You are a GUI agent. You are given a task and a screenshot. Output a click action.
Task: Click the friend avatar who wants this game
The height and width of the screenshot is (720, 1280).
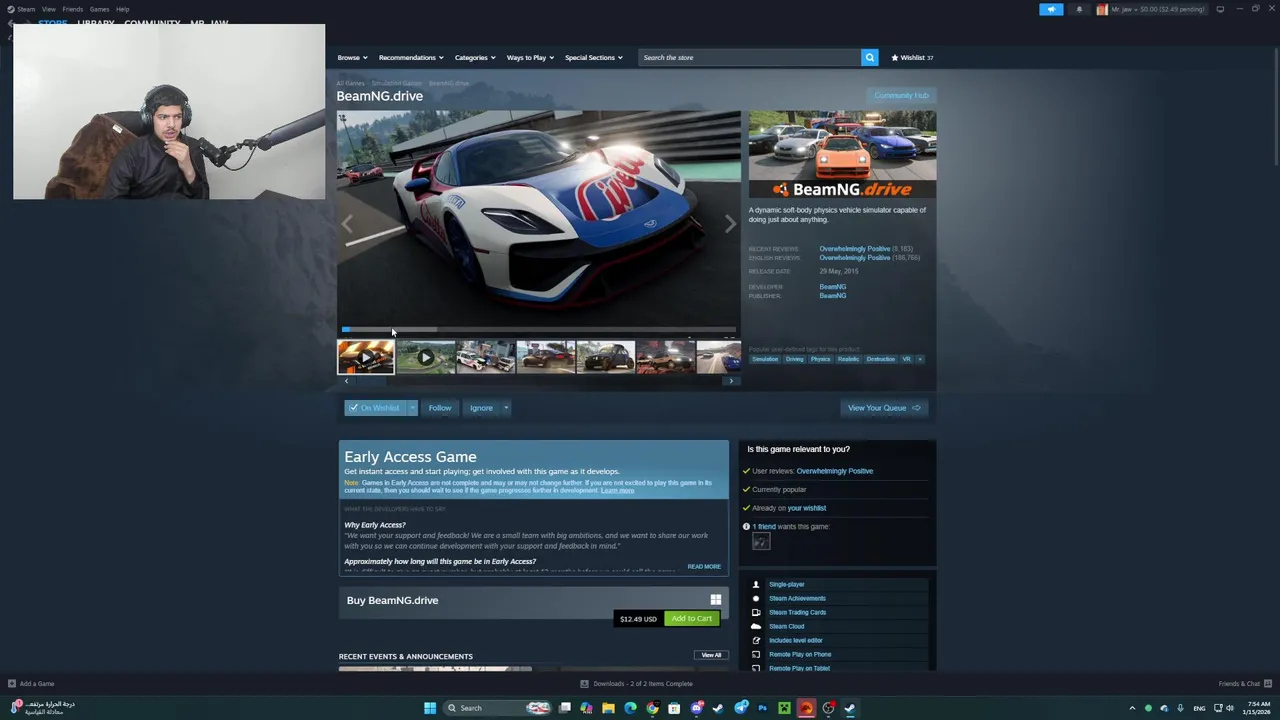click(761, 541)
